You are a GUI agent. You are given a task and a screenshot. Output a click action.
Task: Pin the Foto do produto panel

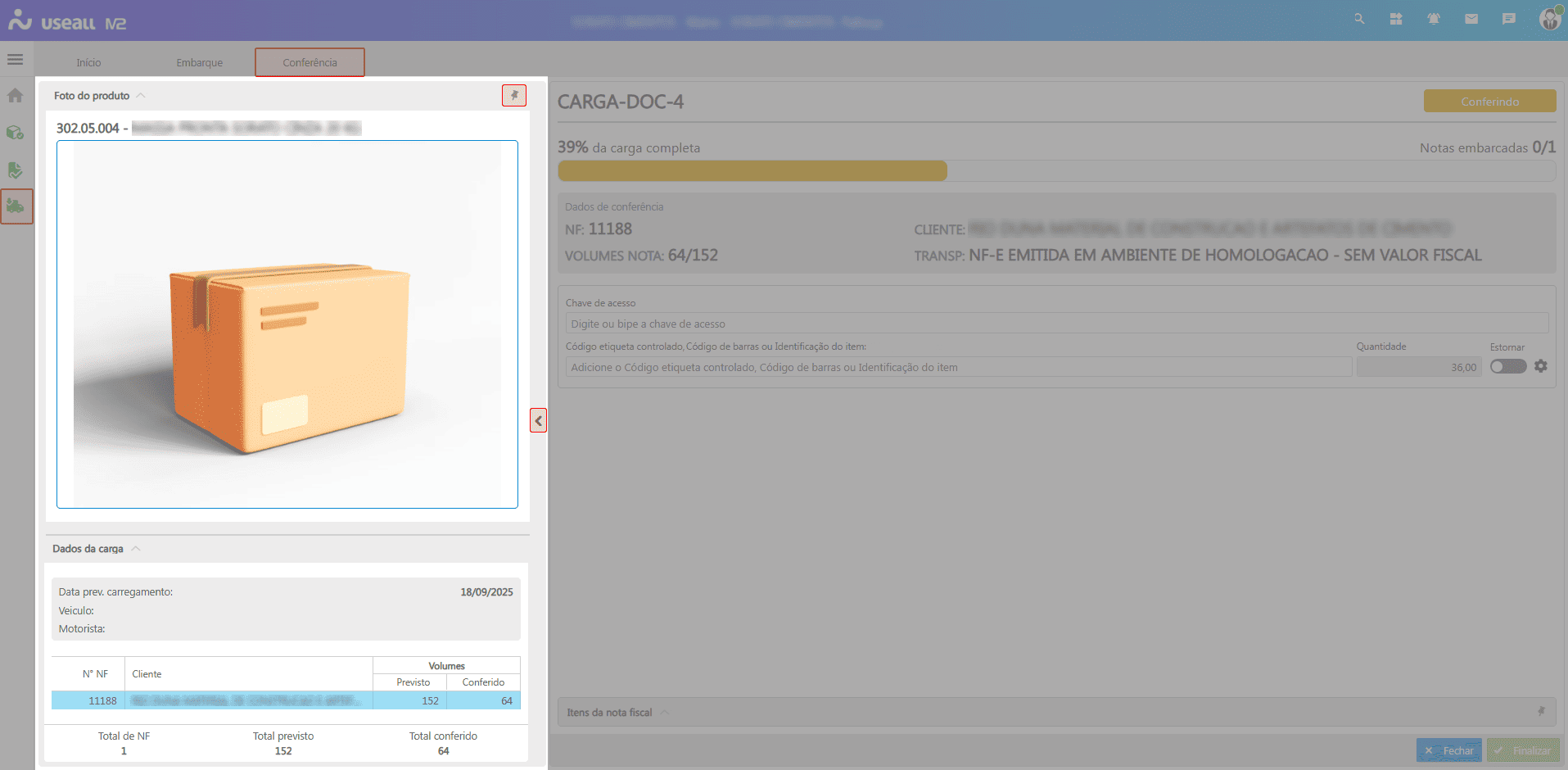pyautogui.click(x=514, y=96)
